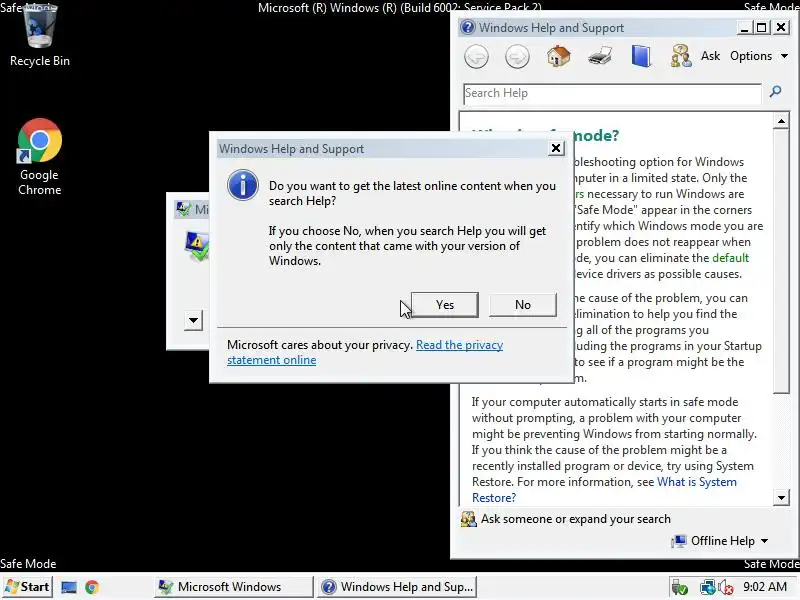This screenshot has width=800, height=600.
Task: Click the Help window title question icon
Action: coord(468,28)
